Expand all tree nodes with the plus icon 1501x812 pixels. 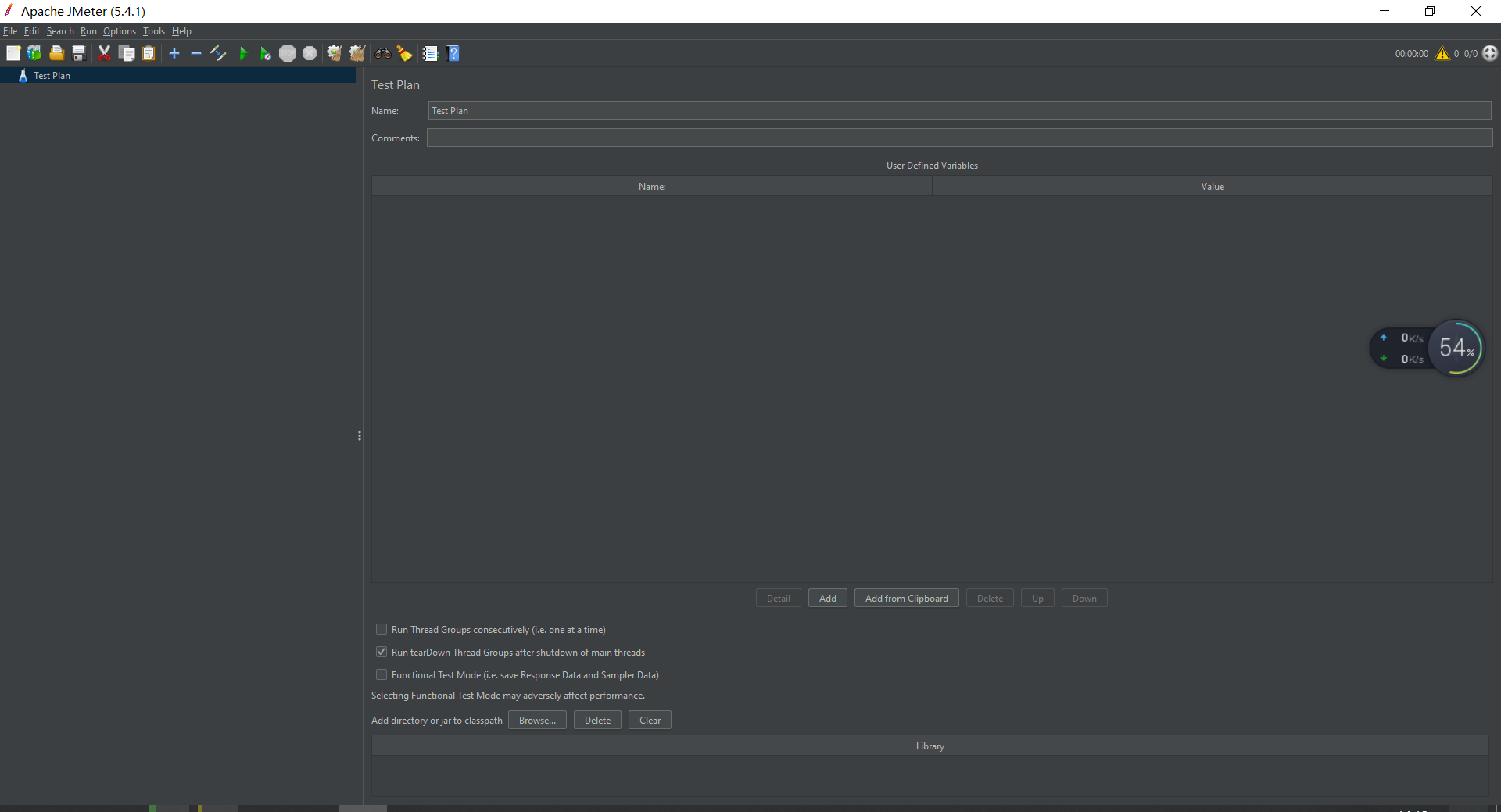[174, 53]
